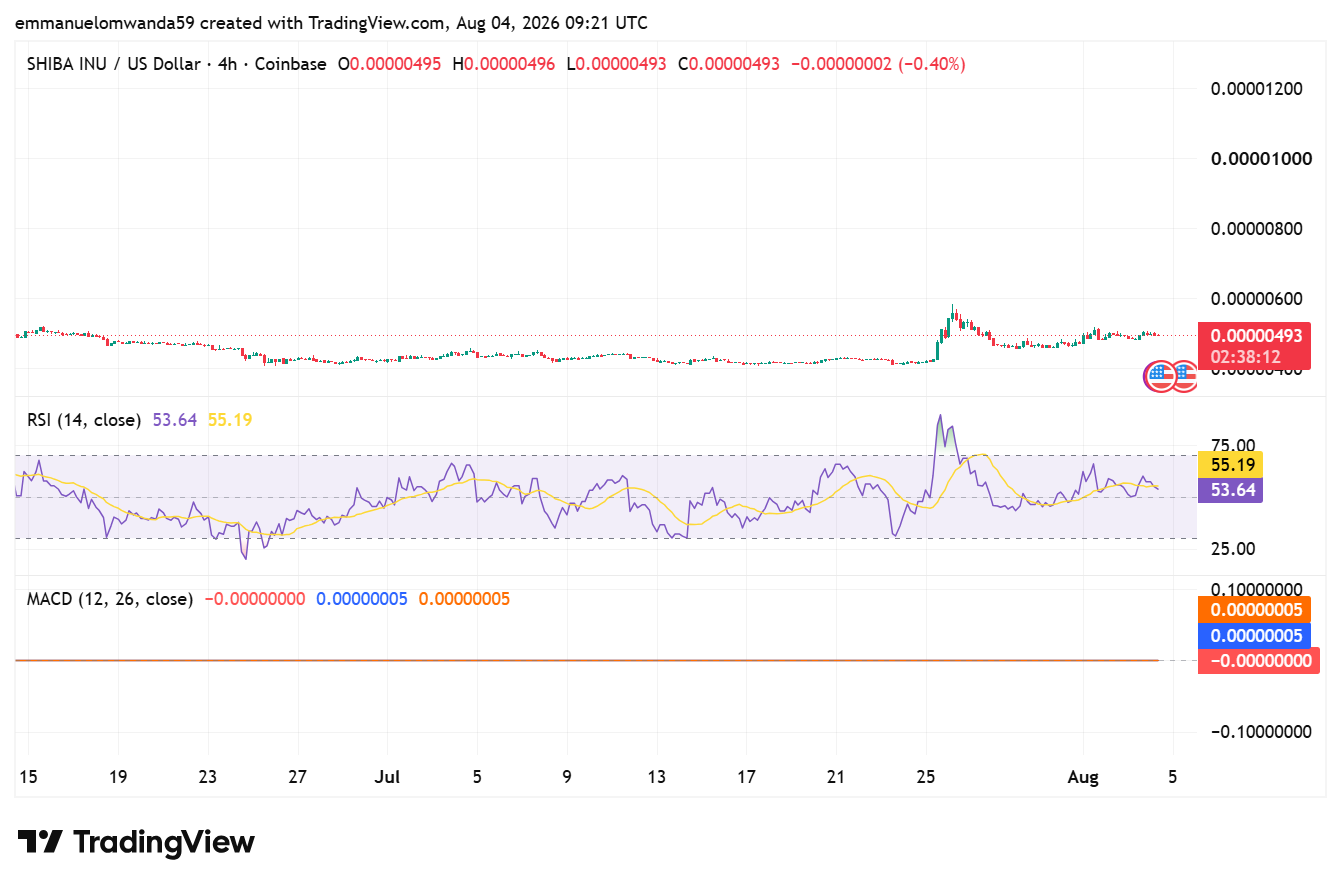Click the 25 date label on time axis

click(927, 777)
